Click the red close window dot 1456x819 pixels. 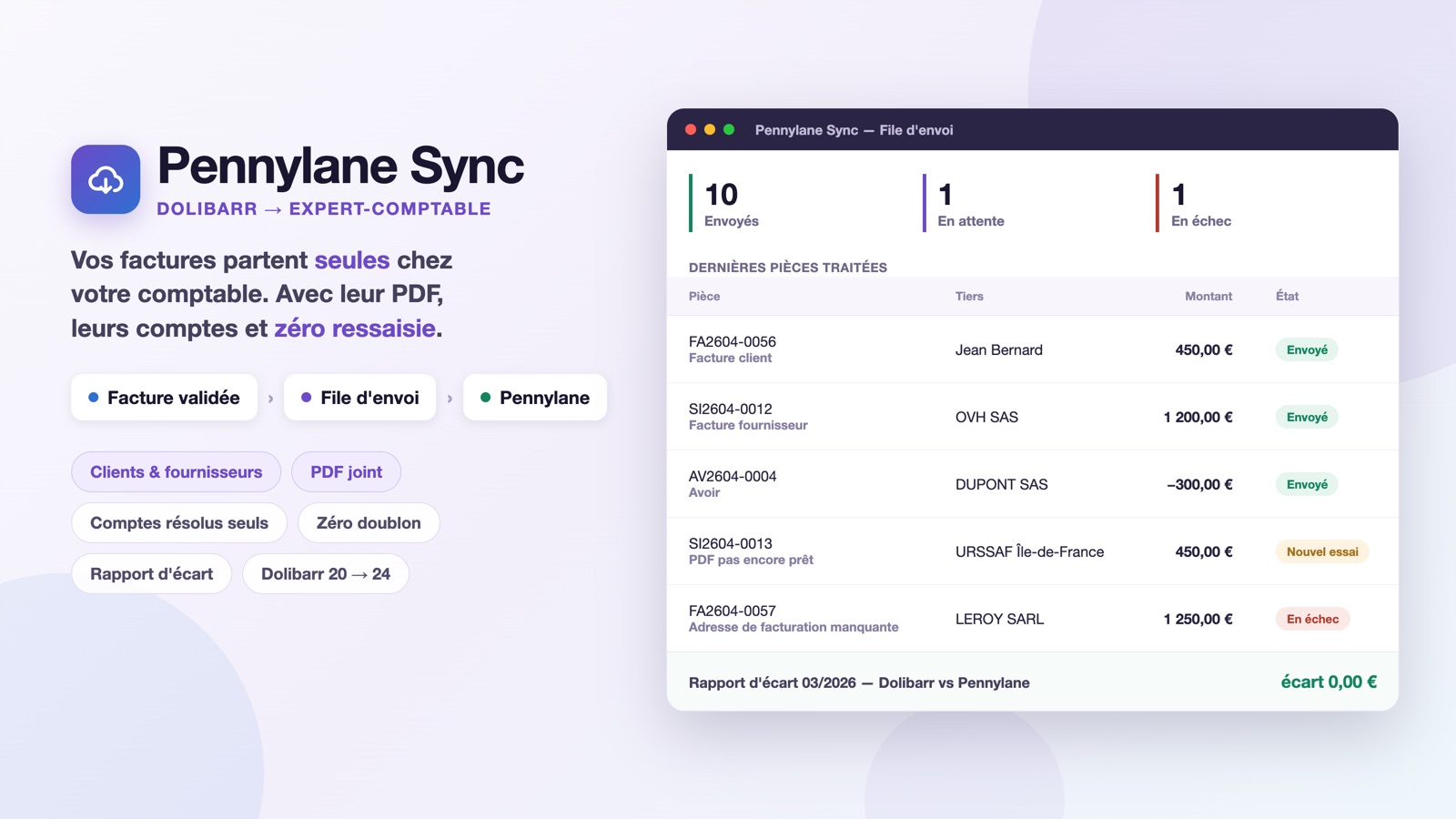click(x=691, y=130)
